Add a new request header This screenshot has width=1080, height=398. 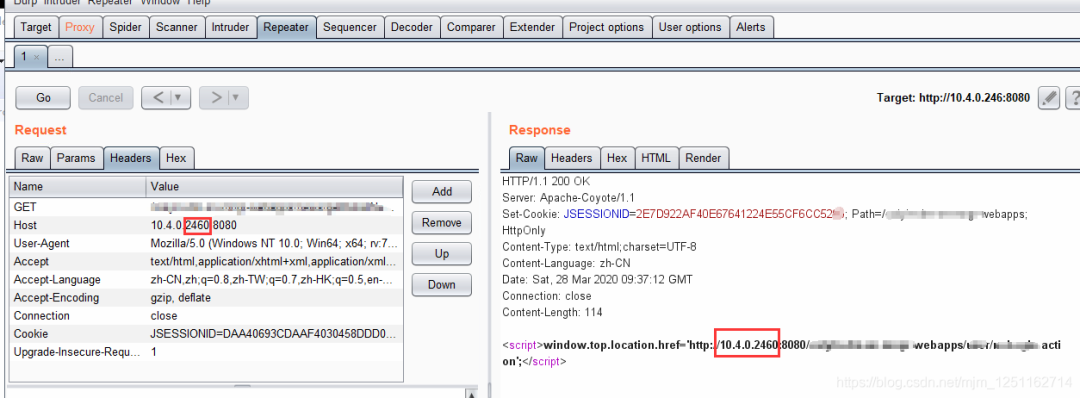click(x=442, y=191)
